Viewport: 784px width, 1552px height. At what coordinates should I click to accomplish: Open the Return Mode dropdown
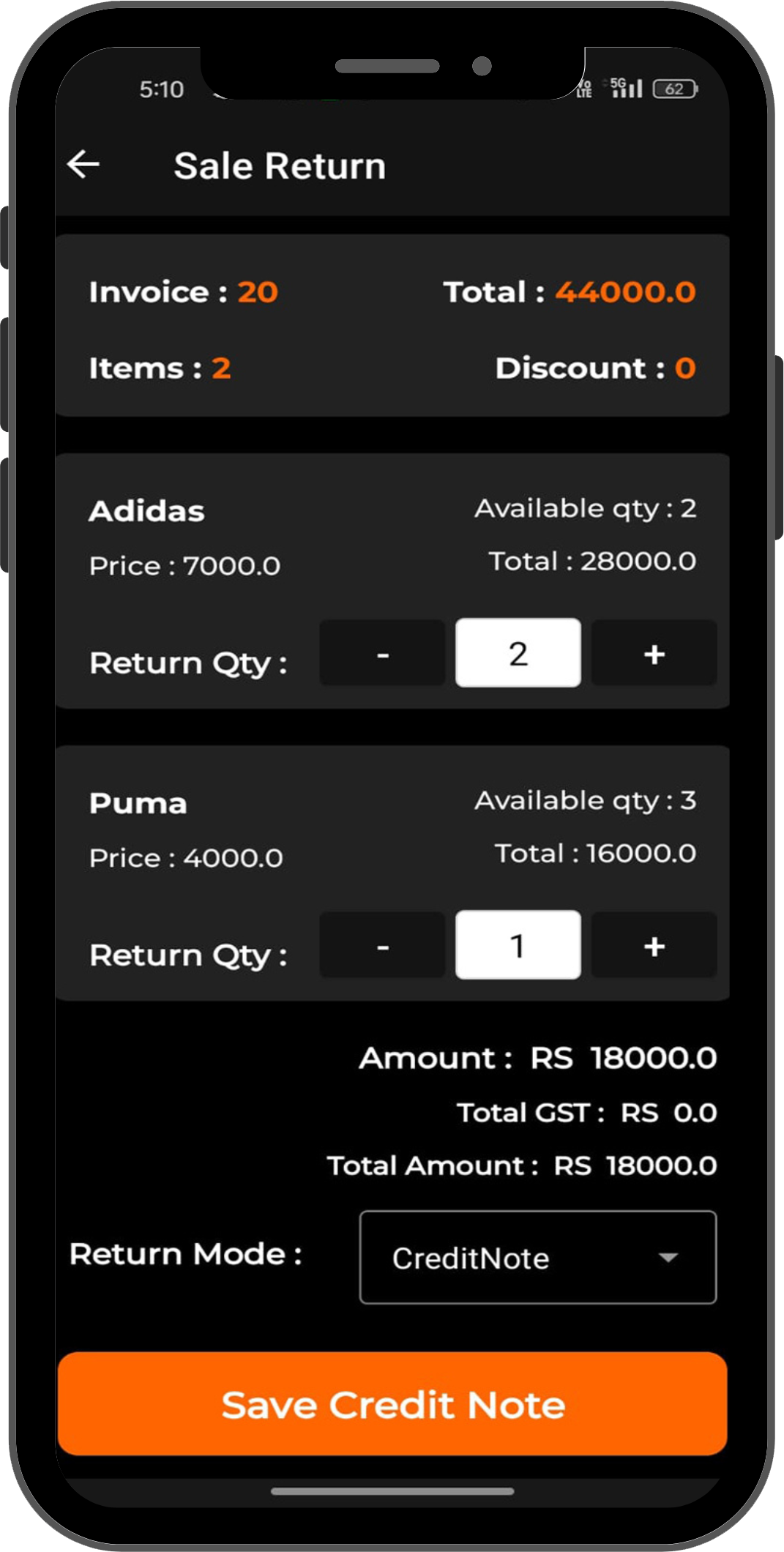click(537, 1258)
